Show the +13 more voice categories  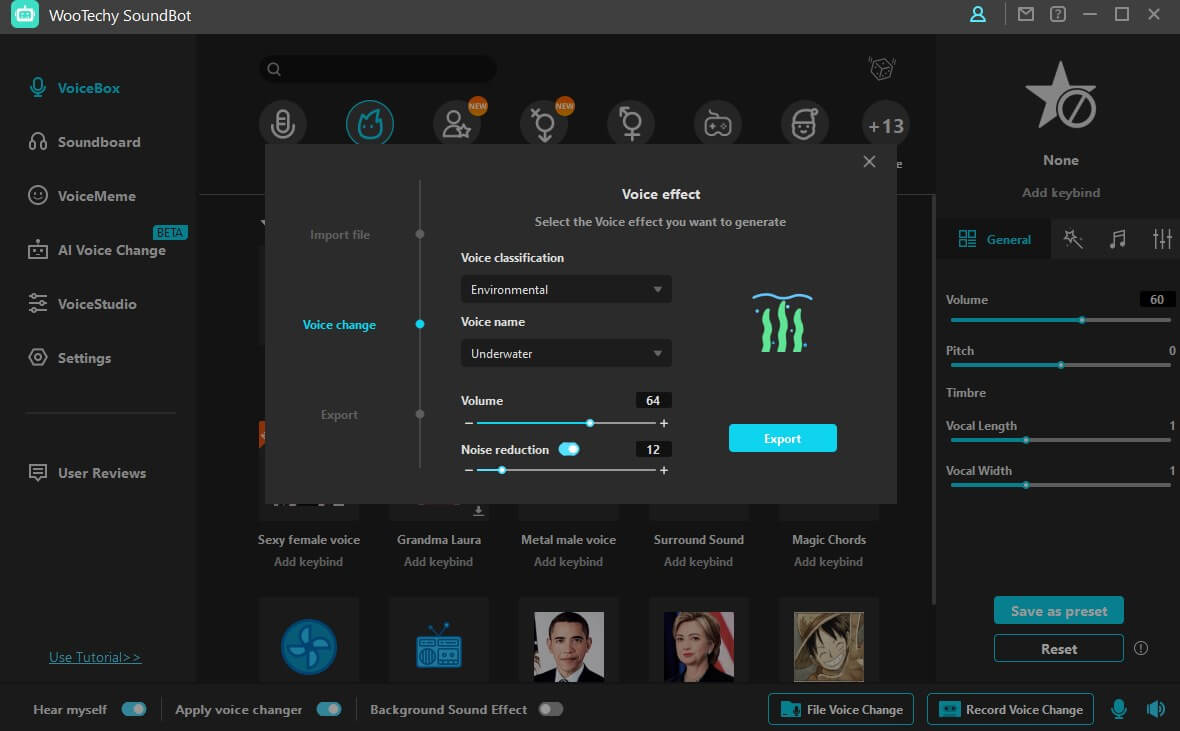point(886,126)
